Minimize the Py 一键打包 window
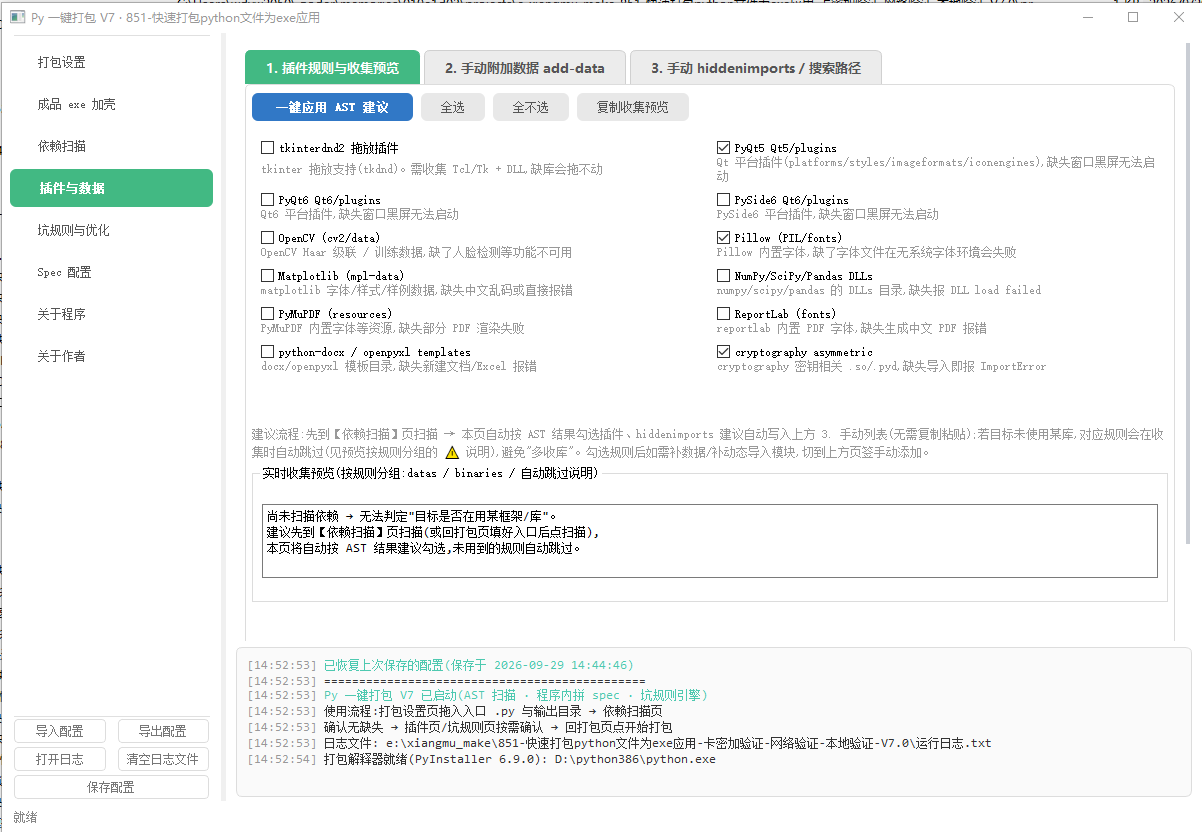 pyautogui.click(x=1087, y=17)
